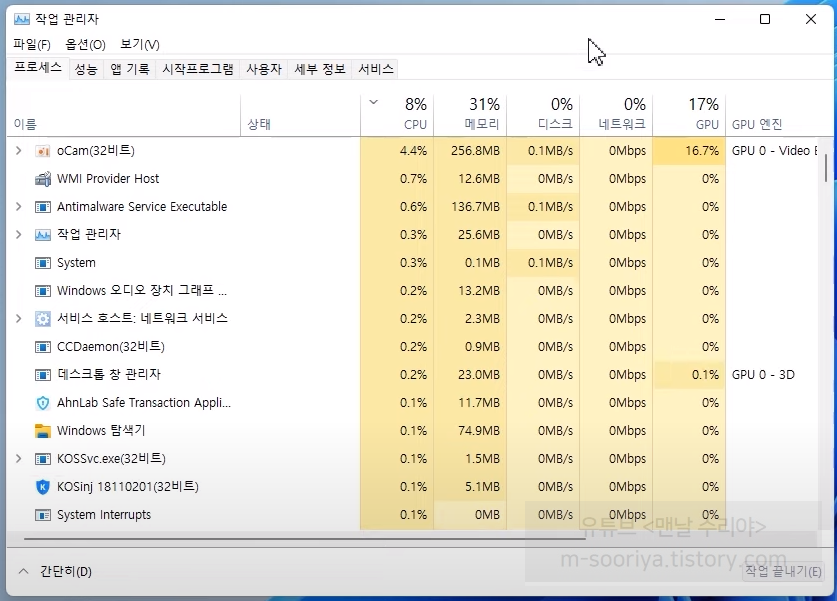Click the oCam process icon
837x601 pixels.
42,151
